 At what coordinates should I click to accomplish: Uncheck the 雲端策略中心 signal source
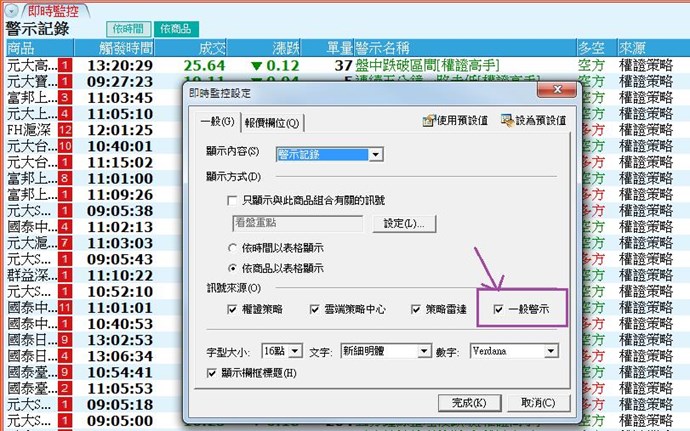tap(314, 309)
